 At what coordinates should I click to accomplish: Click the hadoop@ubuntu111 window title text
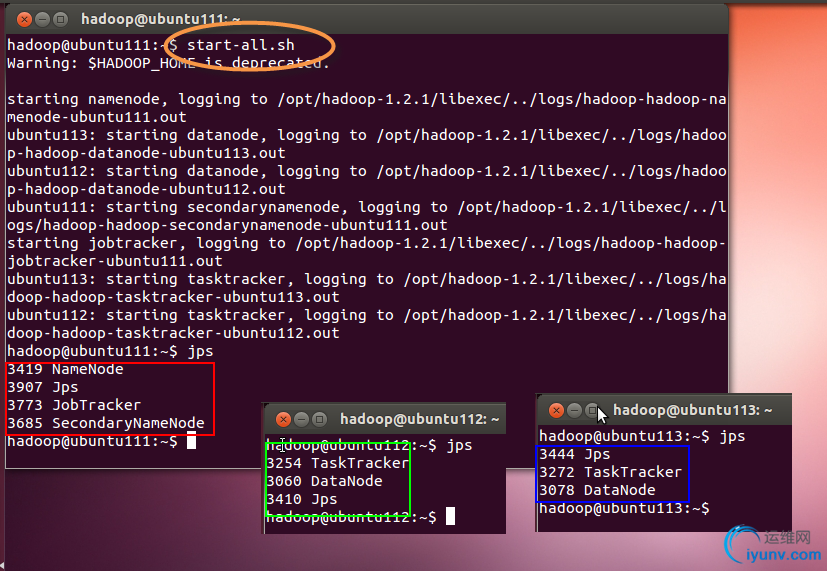click(x=160, y=20)
